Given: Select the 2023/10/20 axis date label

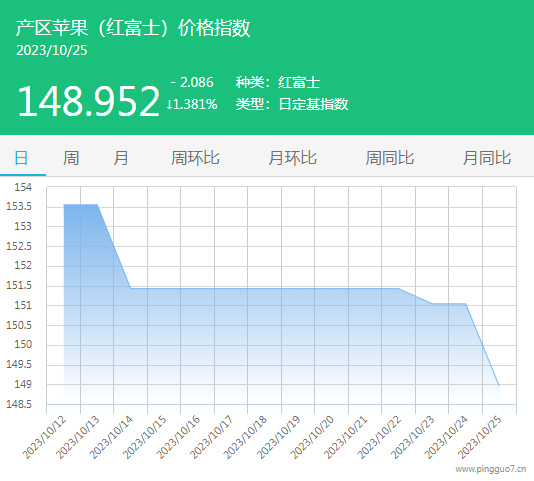Looking at the screenshot, I should coord(312,437).
